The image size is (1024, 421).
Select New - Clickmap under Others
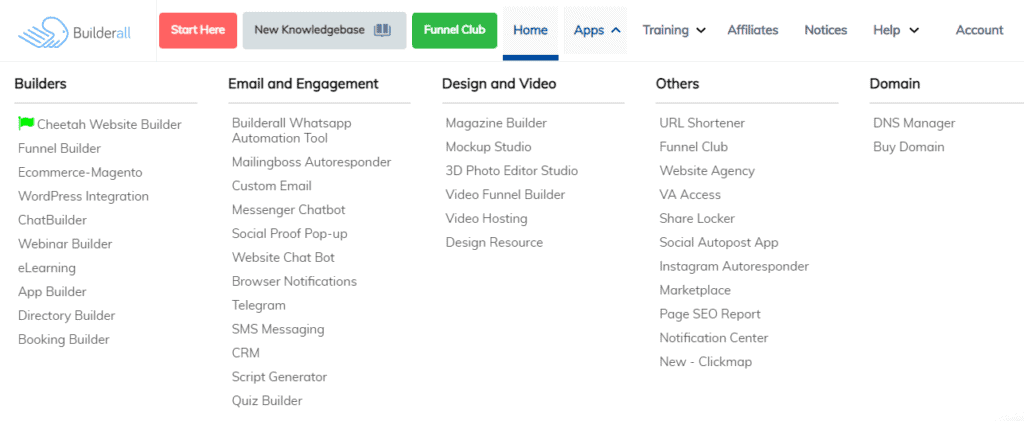click(705, 362)
